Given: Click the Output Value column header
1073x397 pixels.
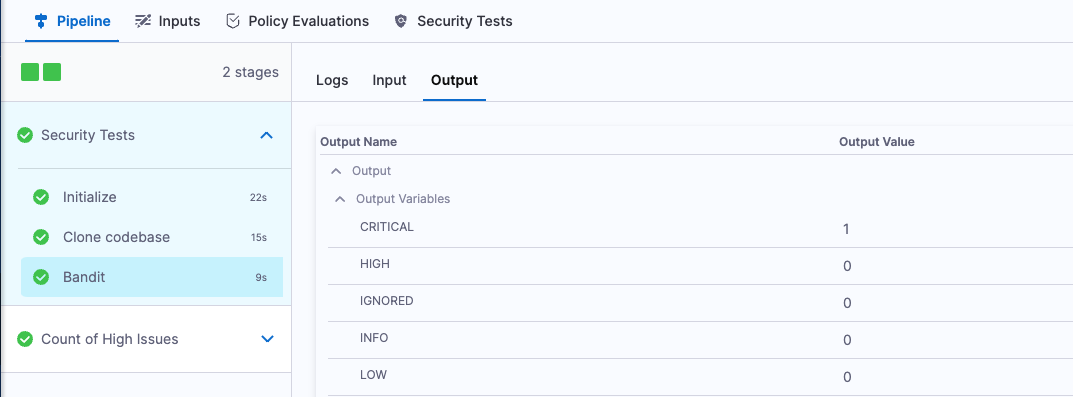Looking at the screenshot, I should click(x=877, y=142).
